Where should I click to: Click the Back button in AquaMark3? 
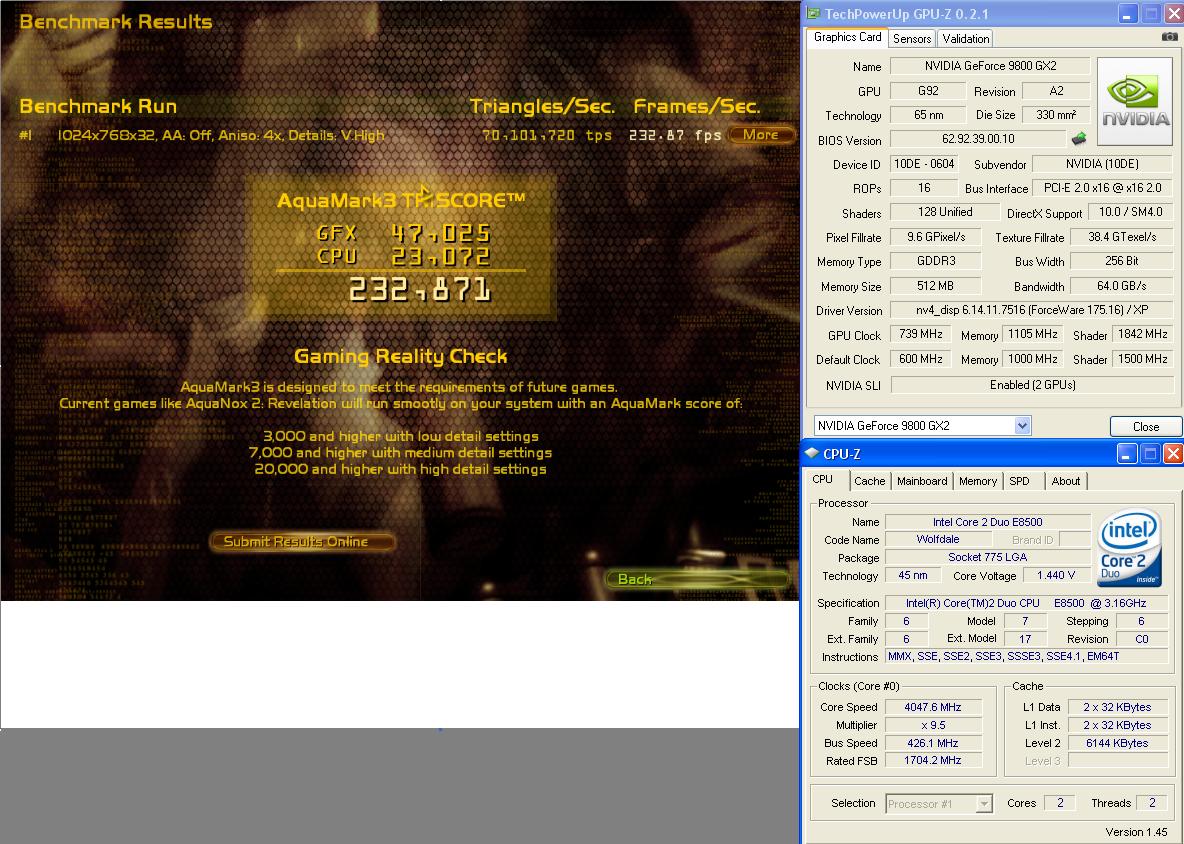click(696, 579)
